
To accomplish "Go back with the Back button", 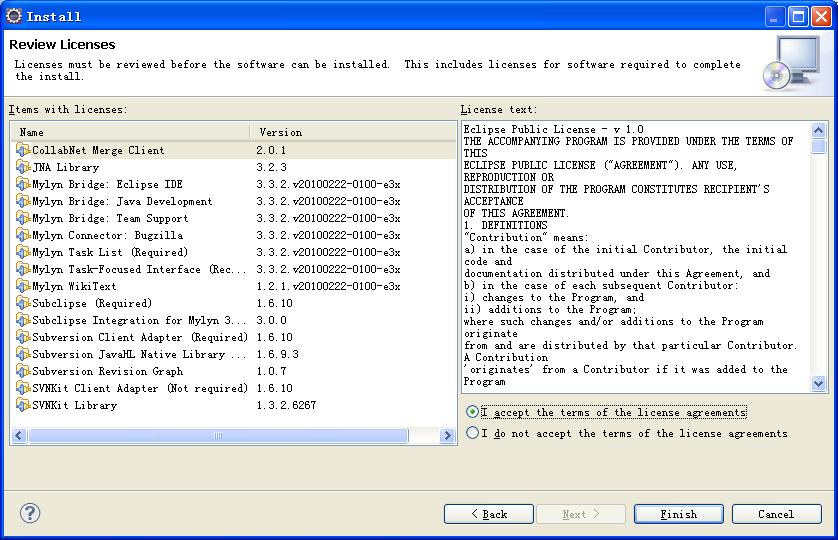I will tap(488, 514).
